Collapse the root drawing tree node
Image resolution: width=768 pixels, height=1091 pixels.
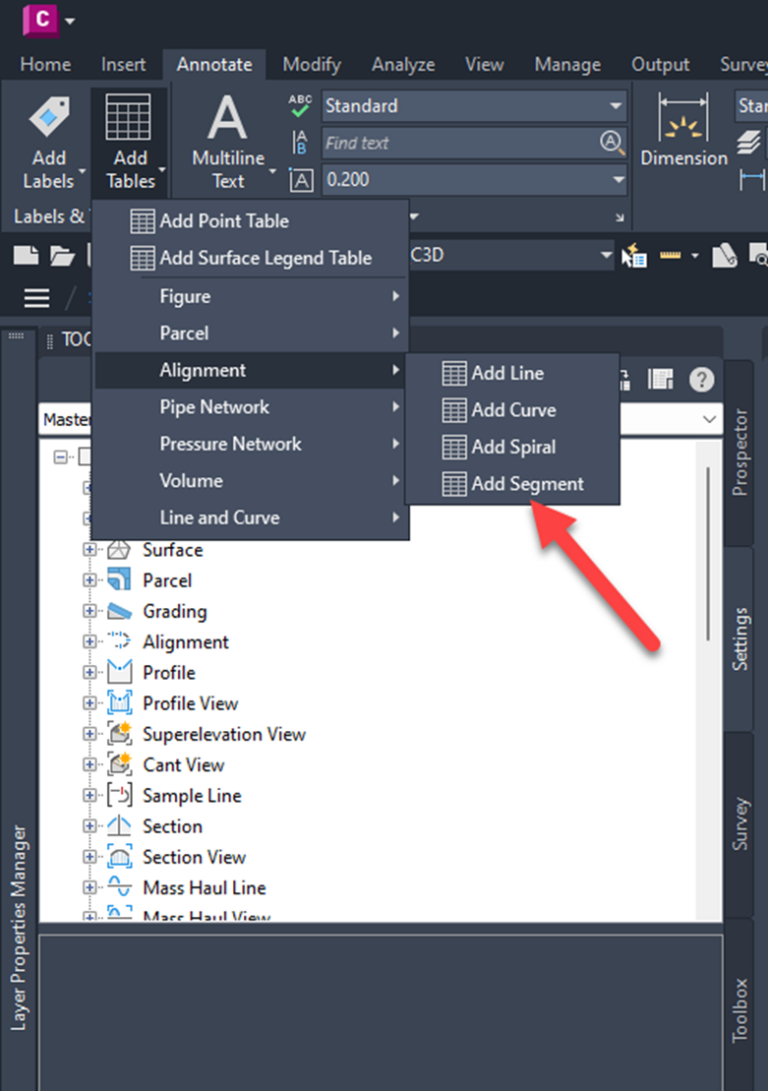pyautogui.click(x=61, y=457)
